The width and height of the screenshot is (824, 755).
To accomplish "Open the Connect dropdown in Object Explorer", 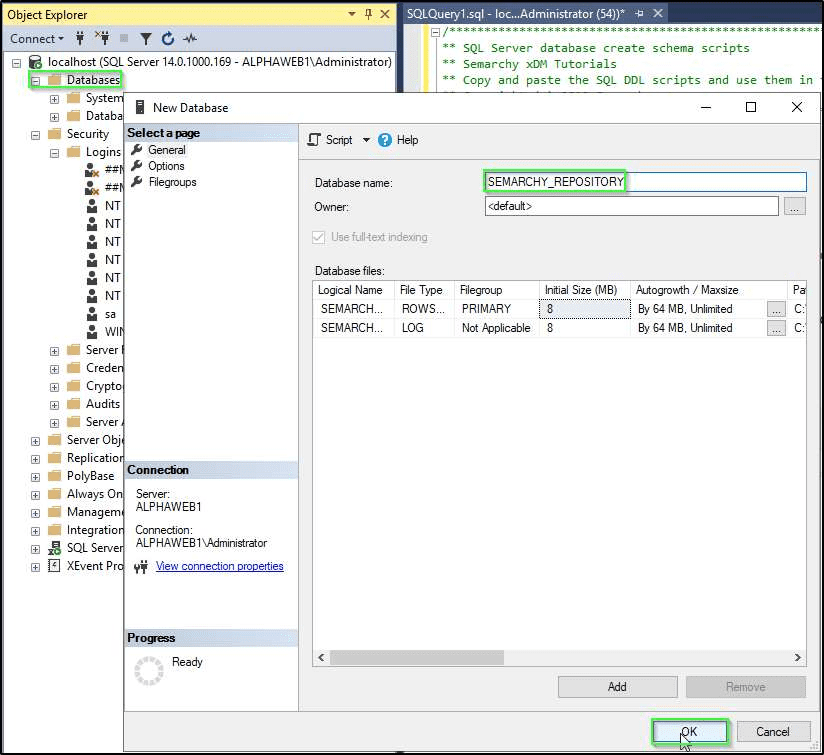I will [37, 38].
